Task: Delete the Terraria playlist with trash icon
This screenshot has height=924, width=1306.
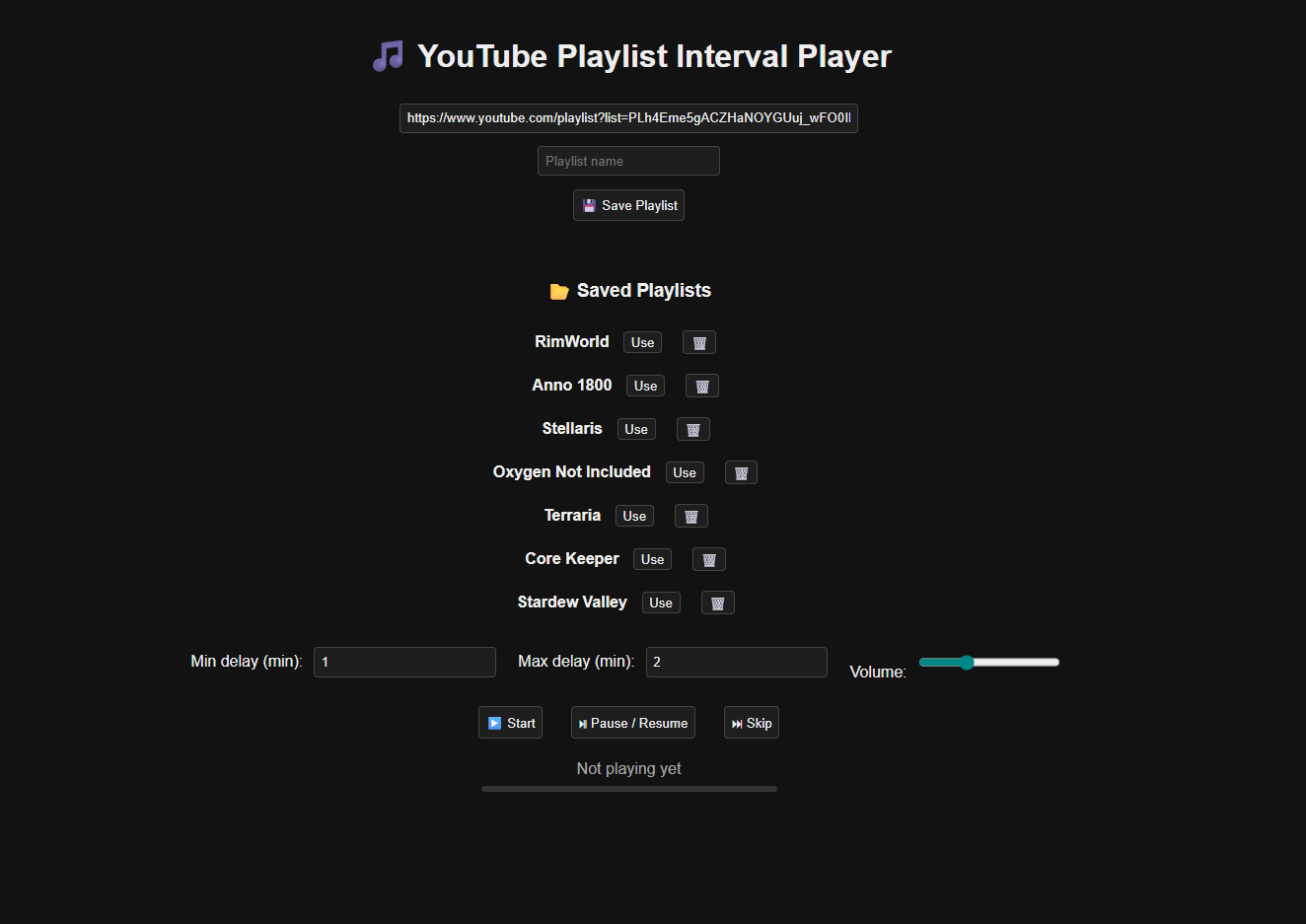Action: pyautogui.click(x=691, y=516)
